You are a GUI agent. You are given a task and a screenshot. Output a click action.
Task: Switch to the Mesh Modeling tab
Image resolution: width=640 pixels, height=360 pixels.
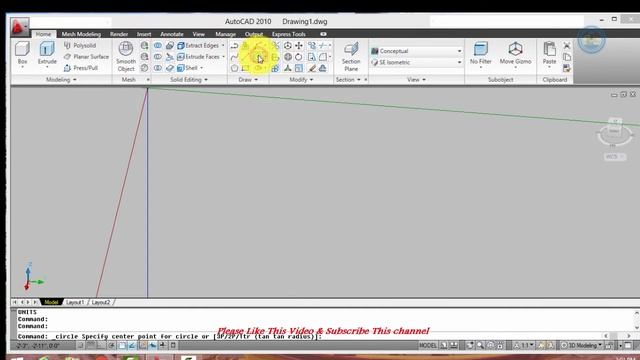click(81, 34)
